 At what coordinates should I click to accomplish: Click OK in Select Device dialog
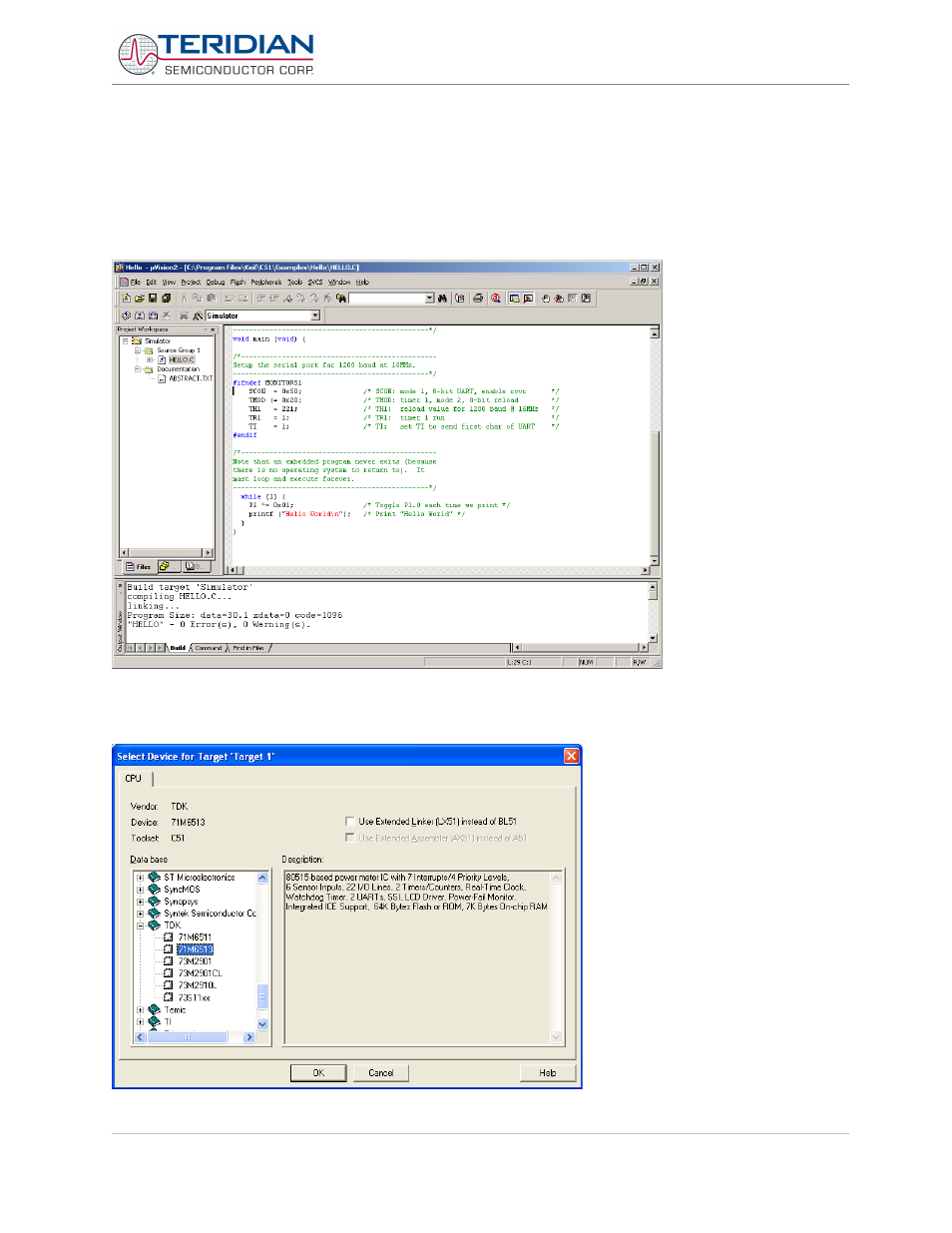[x=318, y=1073]
